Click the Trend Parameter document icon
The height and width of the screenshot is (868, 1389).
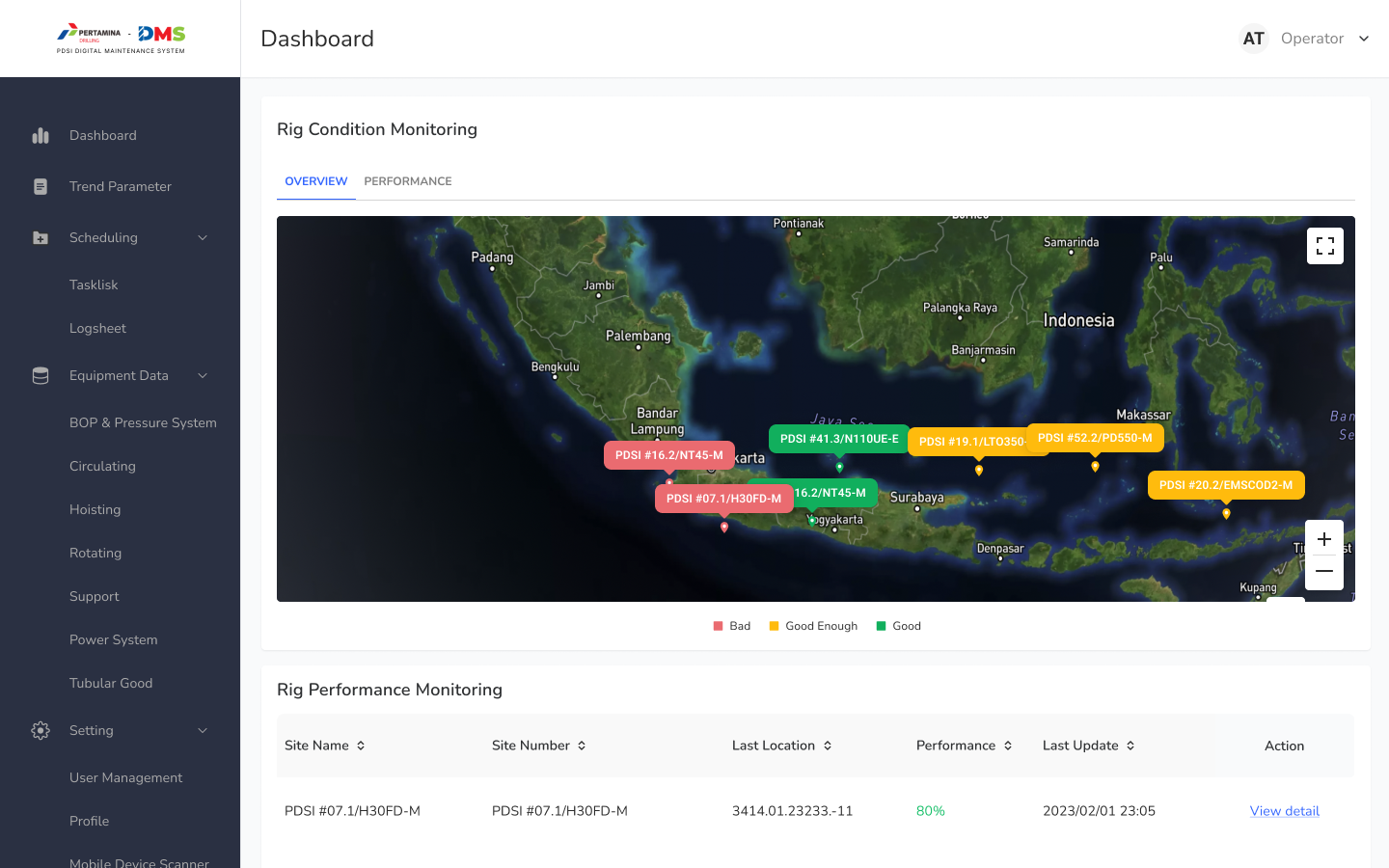pyautogui.click(x=40, y=186)
